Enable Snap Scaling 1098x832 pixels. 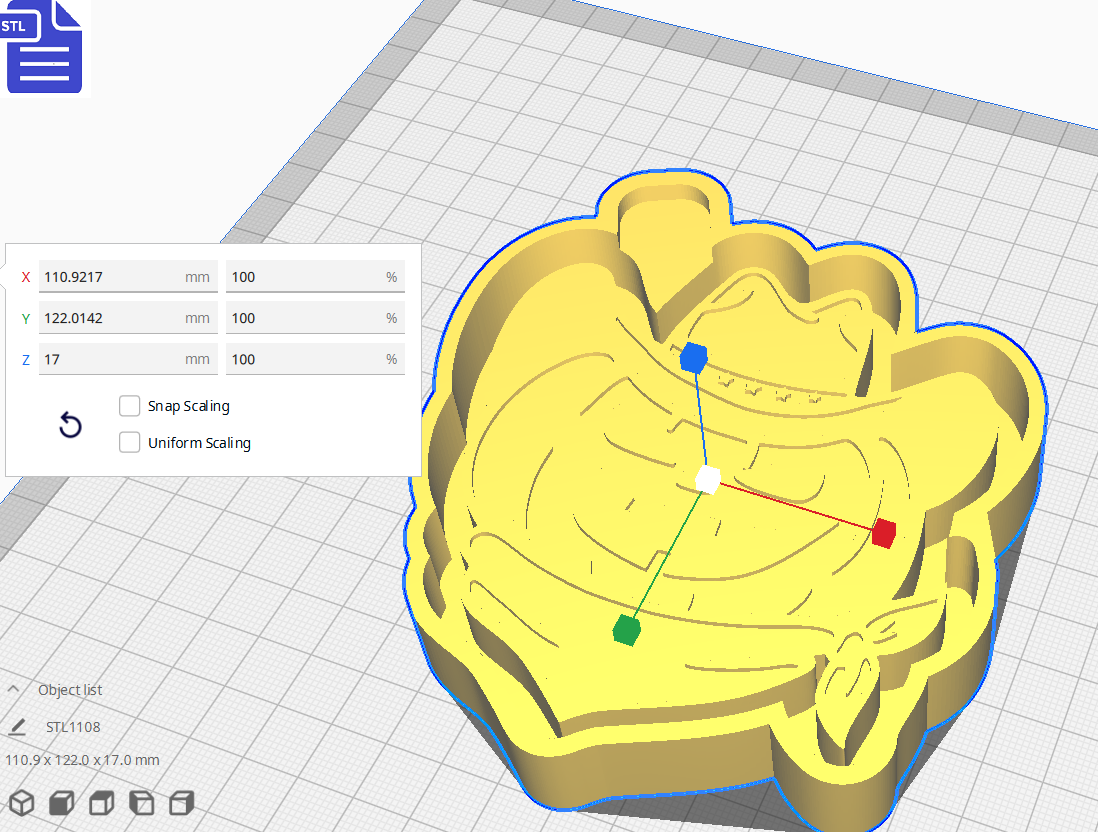(x=129, y=406)
